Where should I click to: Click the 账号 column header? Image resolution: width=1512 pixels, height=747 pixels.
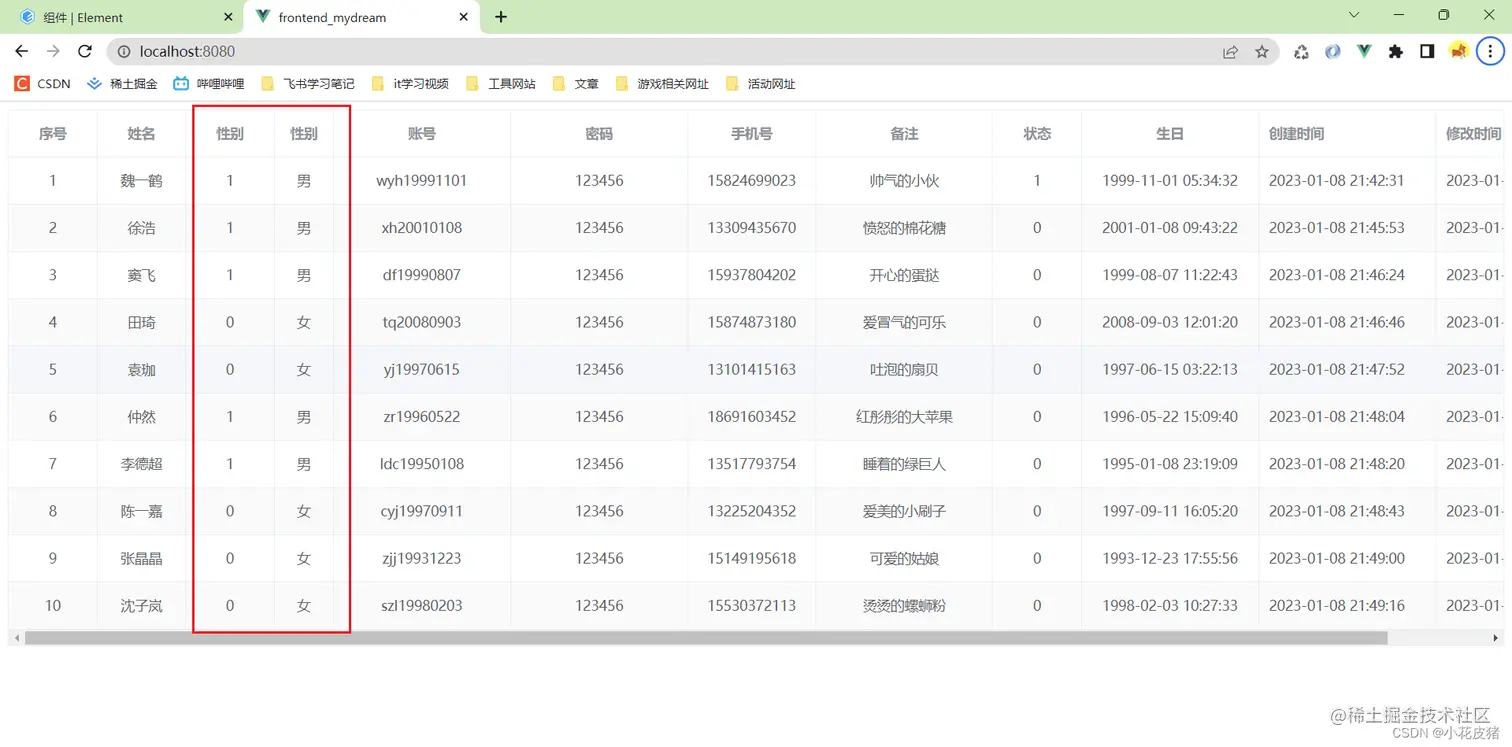[x=422, y=134]
